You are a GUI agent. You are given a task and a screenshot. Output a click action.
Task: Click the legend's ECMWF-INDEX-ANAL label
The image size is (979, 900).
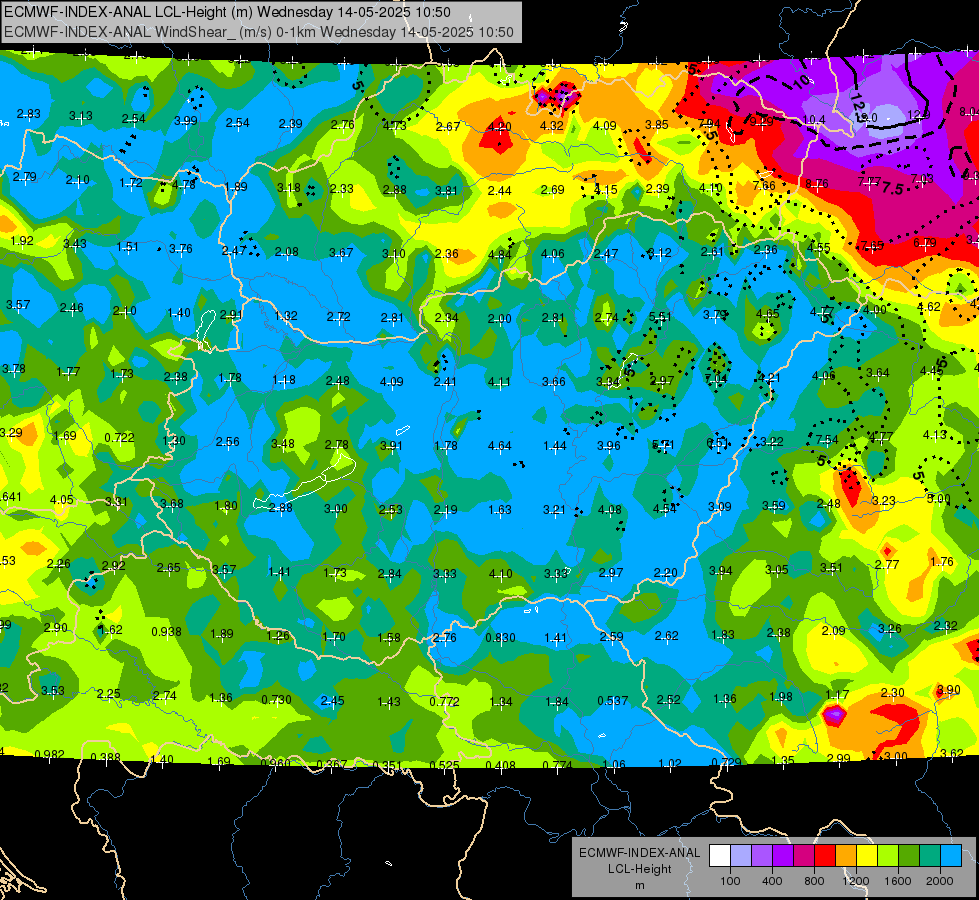click(639, 853)
